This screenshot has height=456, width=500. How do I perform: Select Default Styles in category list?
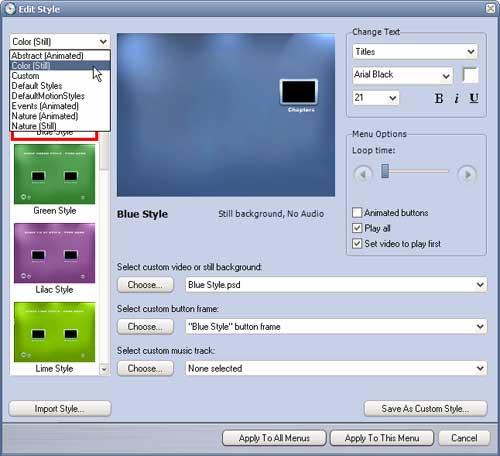[37, 86]
